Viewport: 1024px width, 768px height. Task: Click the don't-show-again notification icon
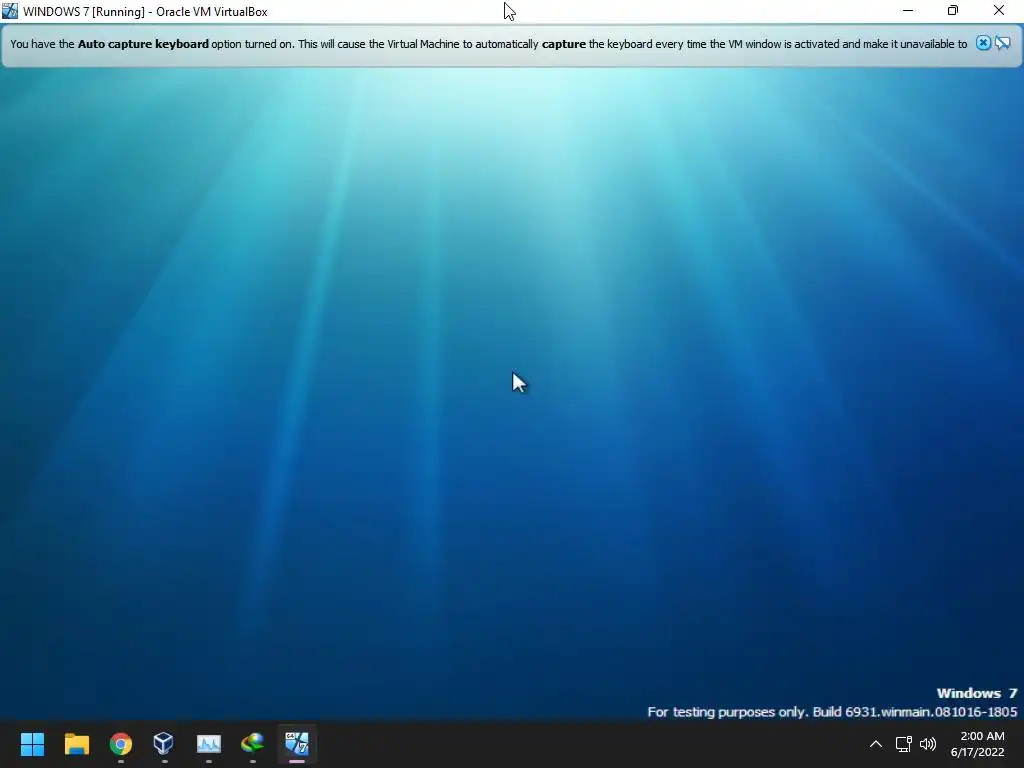tap(1003, 43)
